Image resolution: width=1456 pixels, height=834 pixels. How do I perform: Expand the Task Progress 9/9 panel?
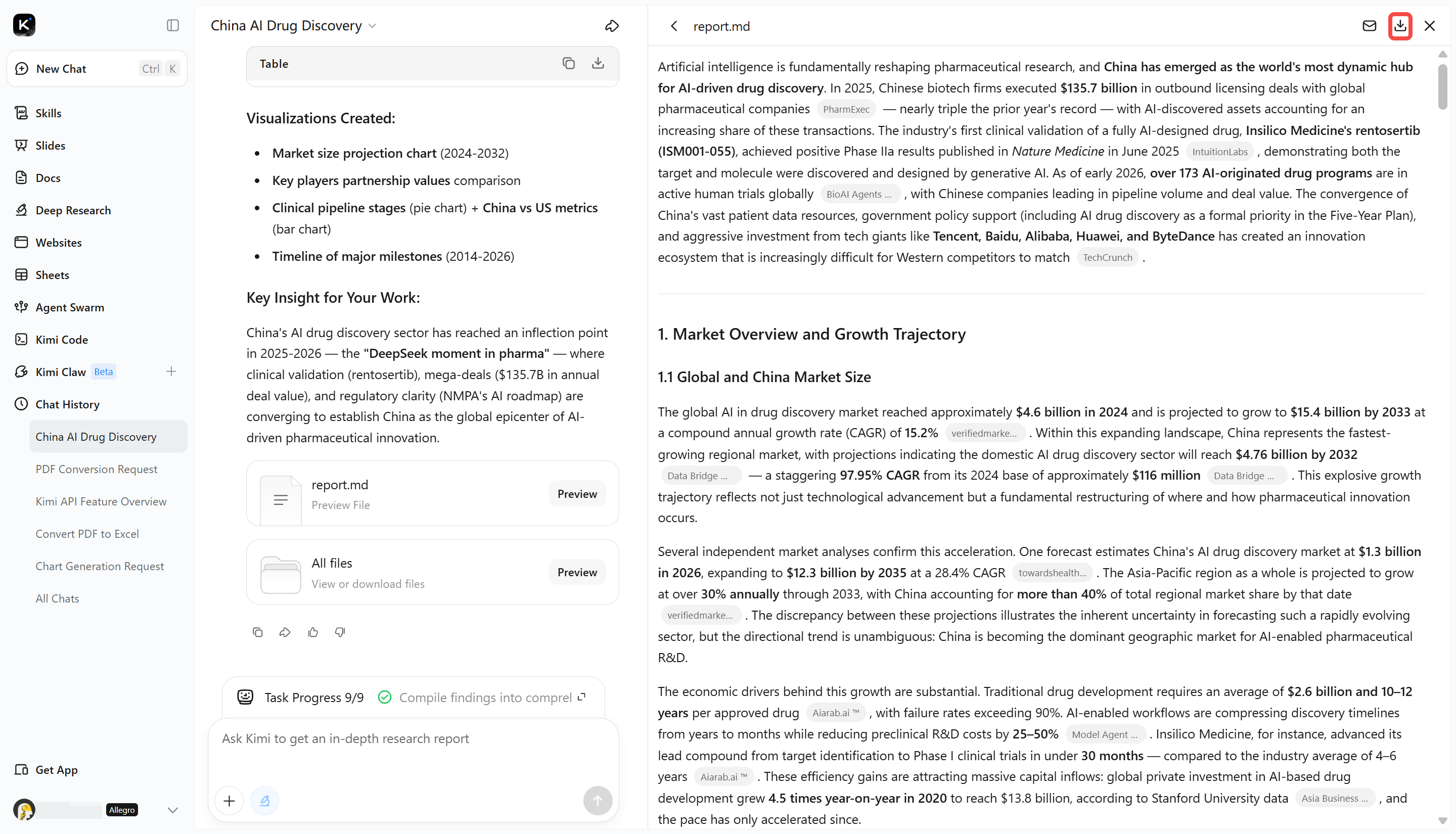(581, 697)
